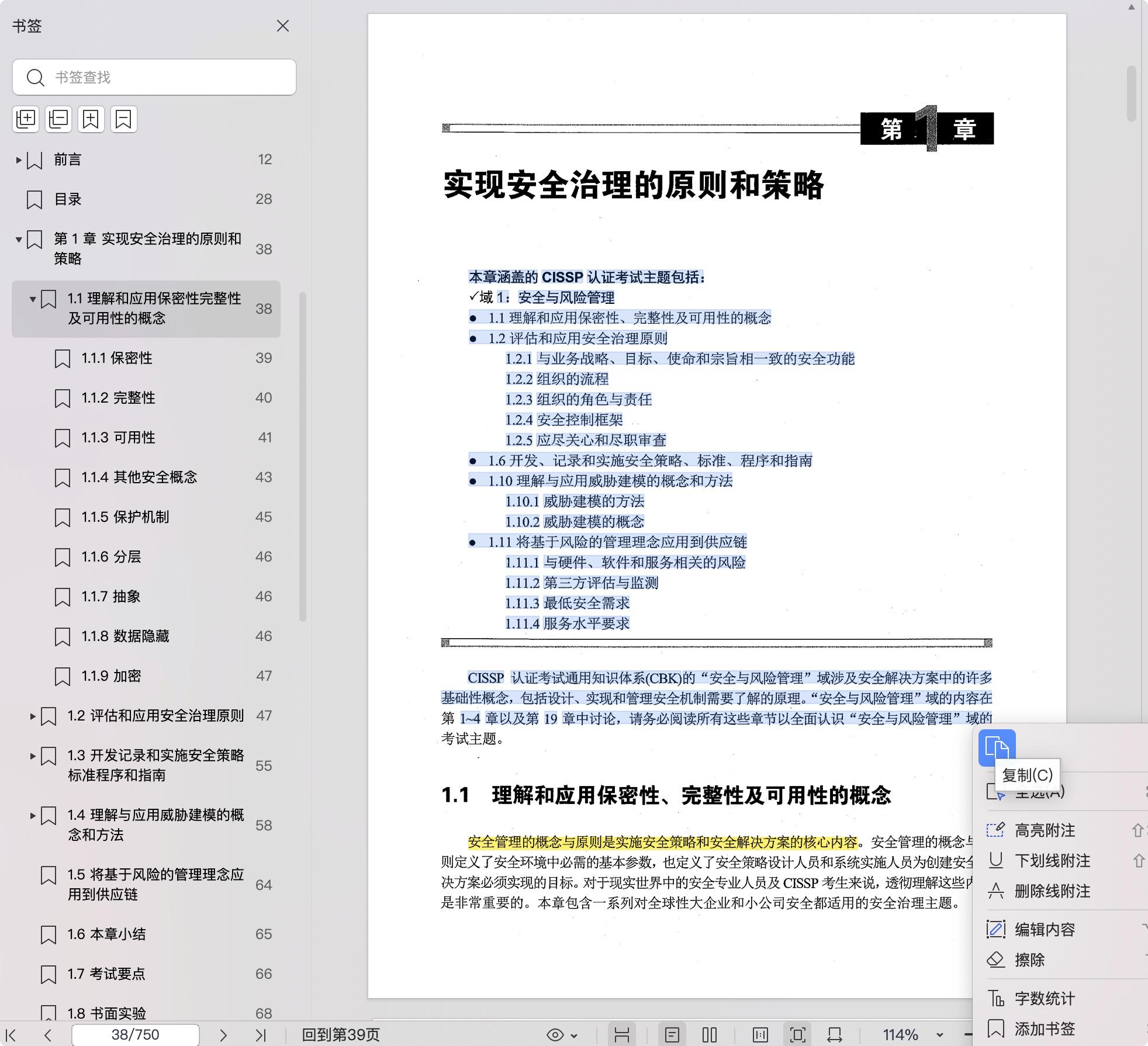Close the 书签 bookmarks panel
Image resolution: width=1148 pixels, height=1046 pixels.
[x=283, y=26]
